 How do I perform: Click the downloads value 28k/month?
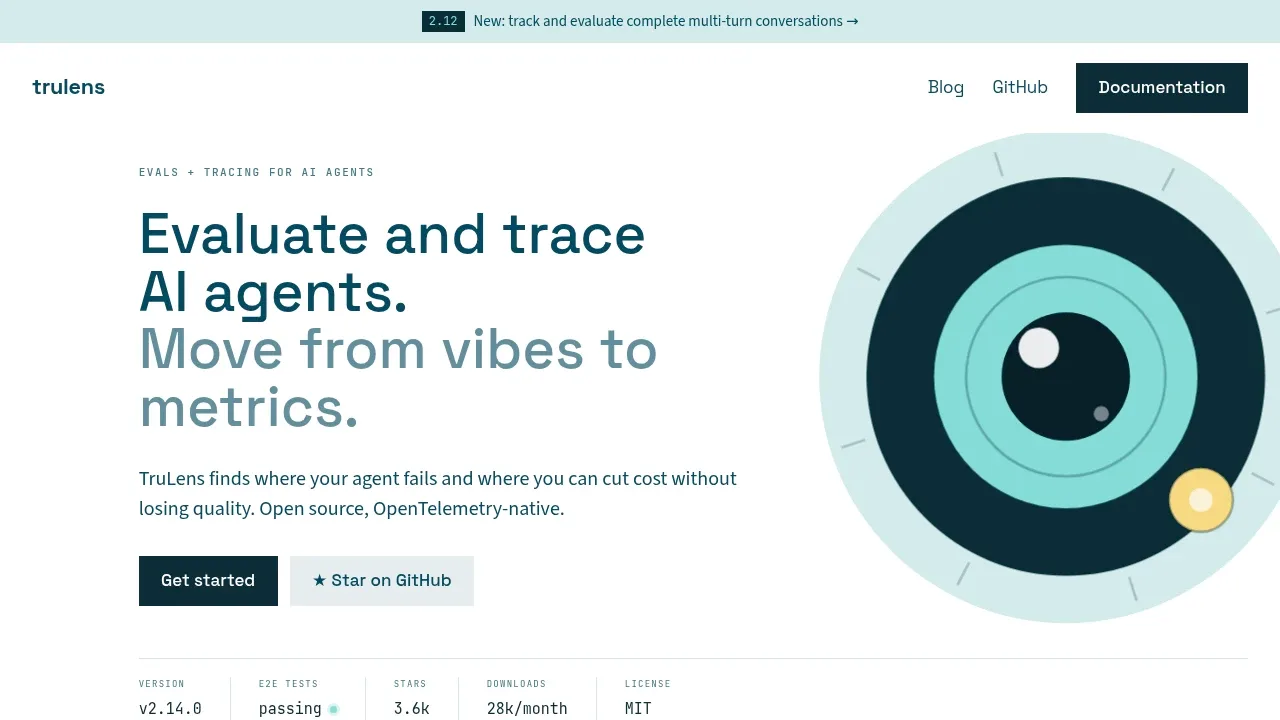tap(527, 709)
